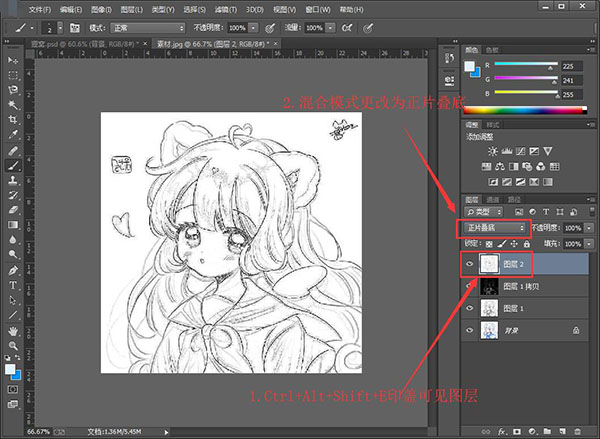
Task: Select the Pen tool
Action: pyautogui.click(x=13, y=270)
